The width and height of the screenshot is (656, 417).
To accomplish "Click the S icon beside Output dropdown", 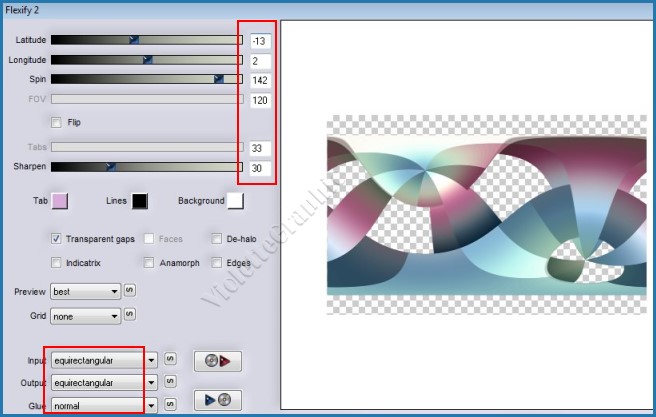I will coord(170,383).
